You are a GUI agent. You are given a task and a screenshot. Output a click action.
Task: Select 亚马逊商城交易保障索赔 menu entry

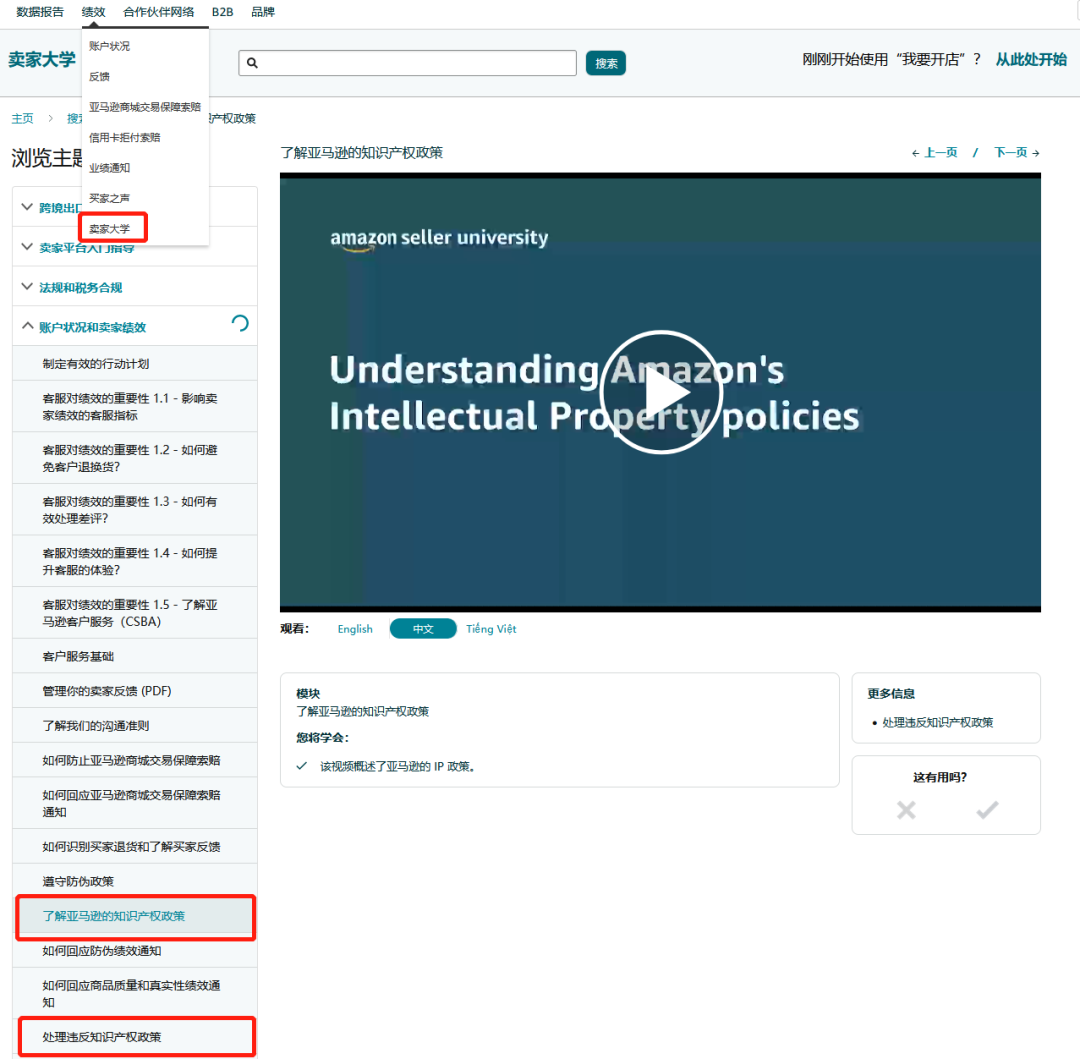coord(145,107)
